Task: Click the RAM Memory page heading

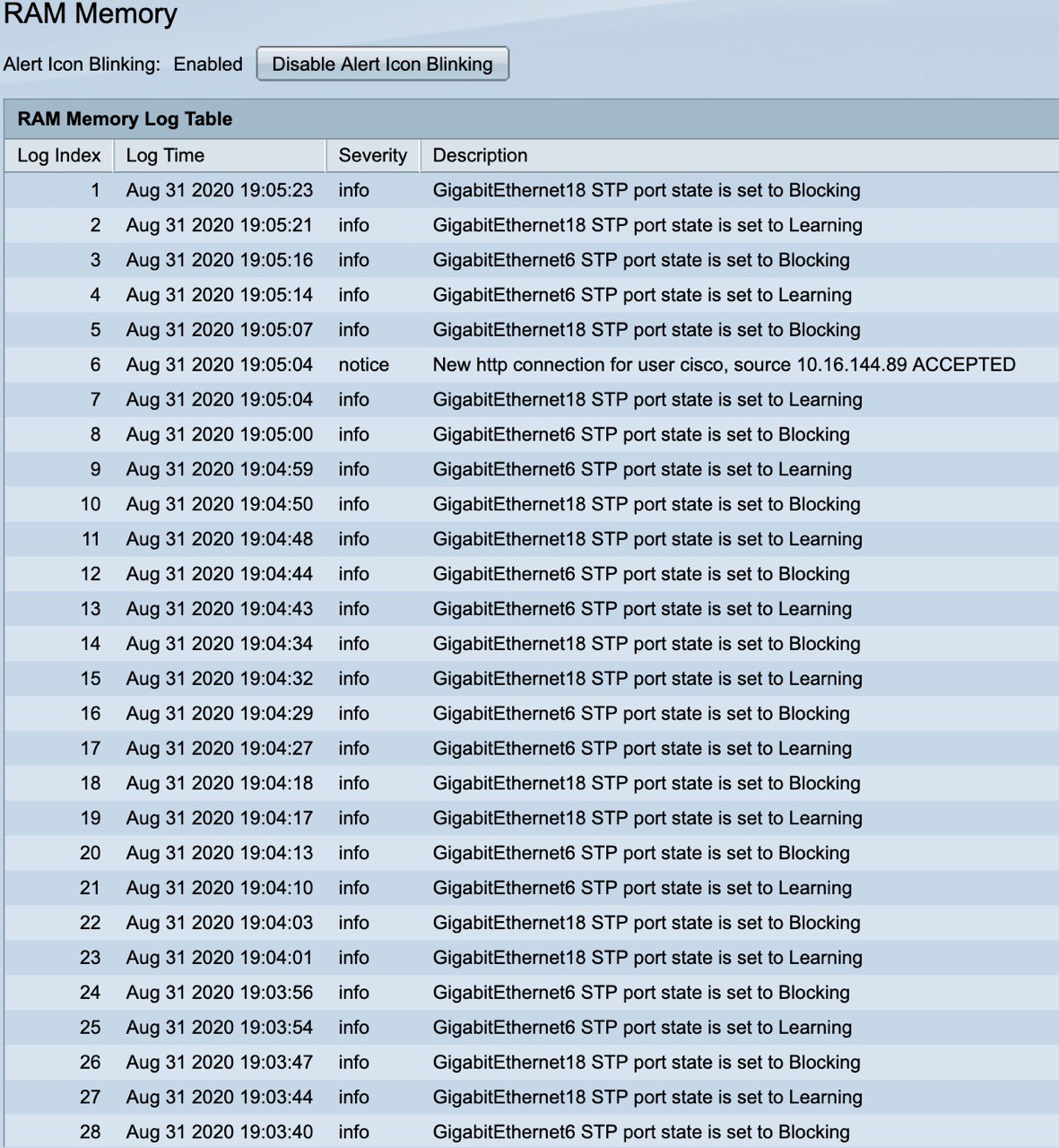Action: tap(90, 14)
